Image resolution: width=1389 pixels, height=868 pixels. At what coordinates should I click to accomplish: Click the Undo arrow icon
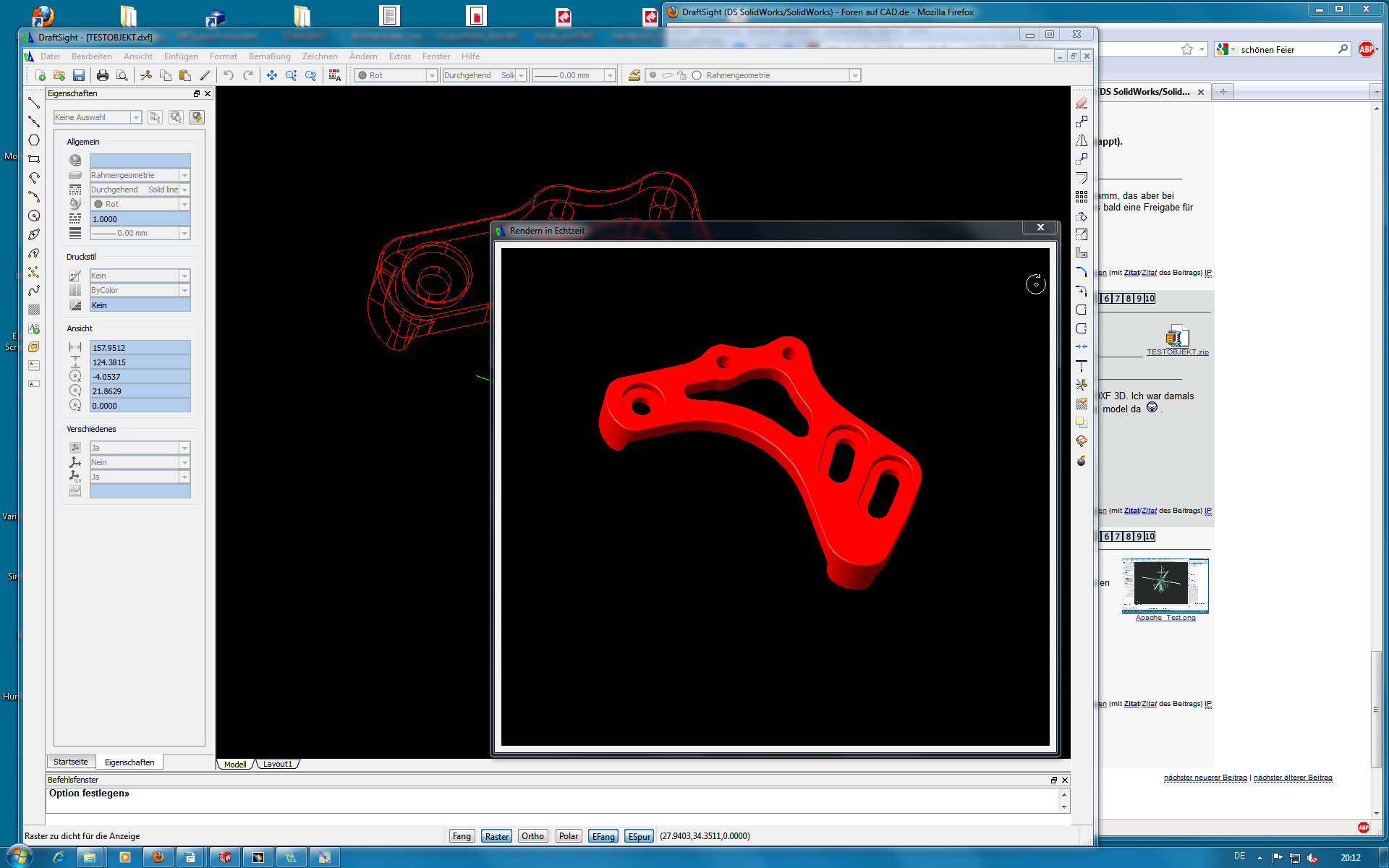[229, 75]
